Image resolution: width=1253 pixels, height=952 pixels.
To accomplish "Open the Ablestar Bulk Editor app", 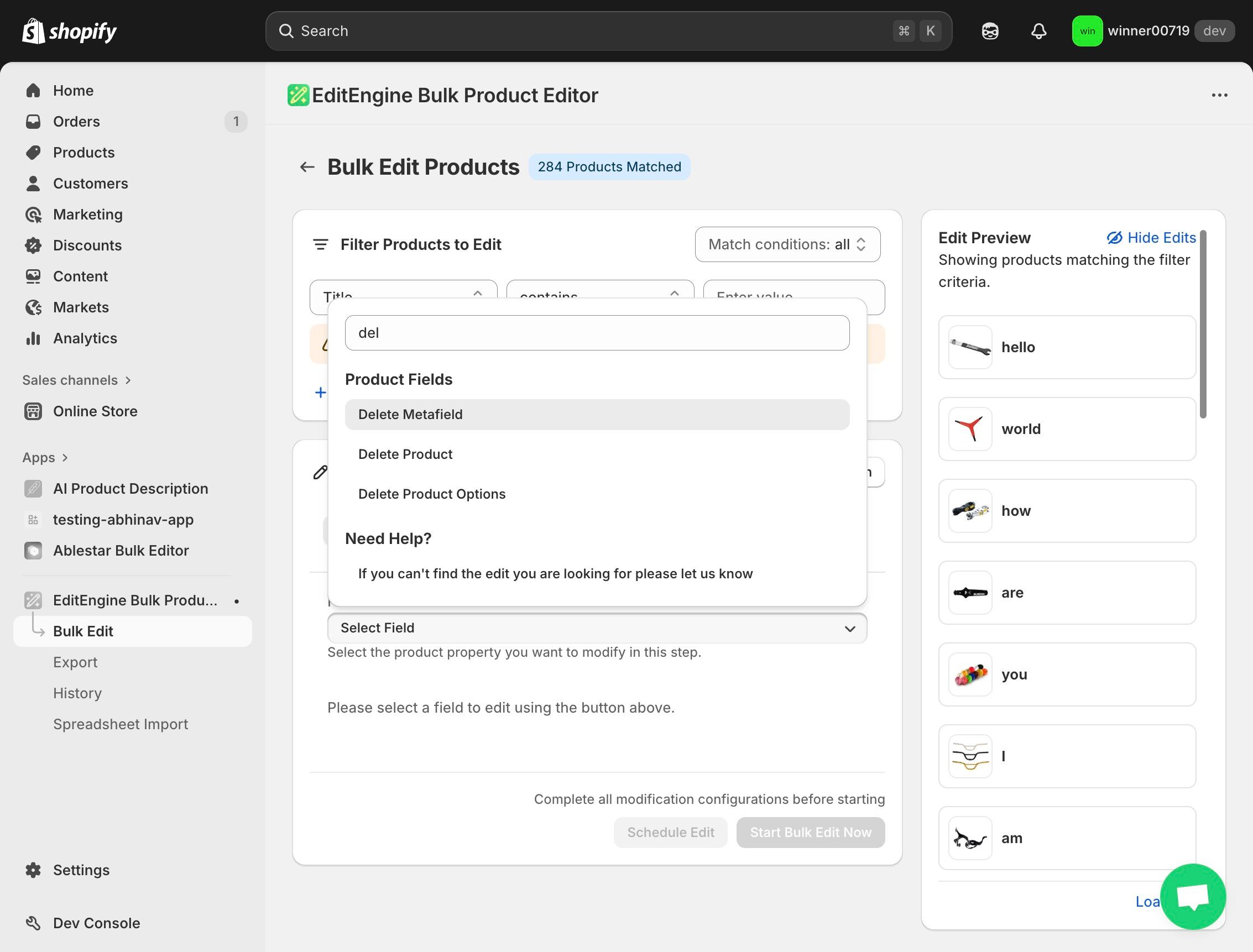I will coord(120,551).
